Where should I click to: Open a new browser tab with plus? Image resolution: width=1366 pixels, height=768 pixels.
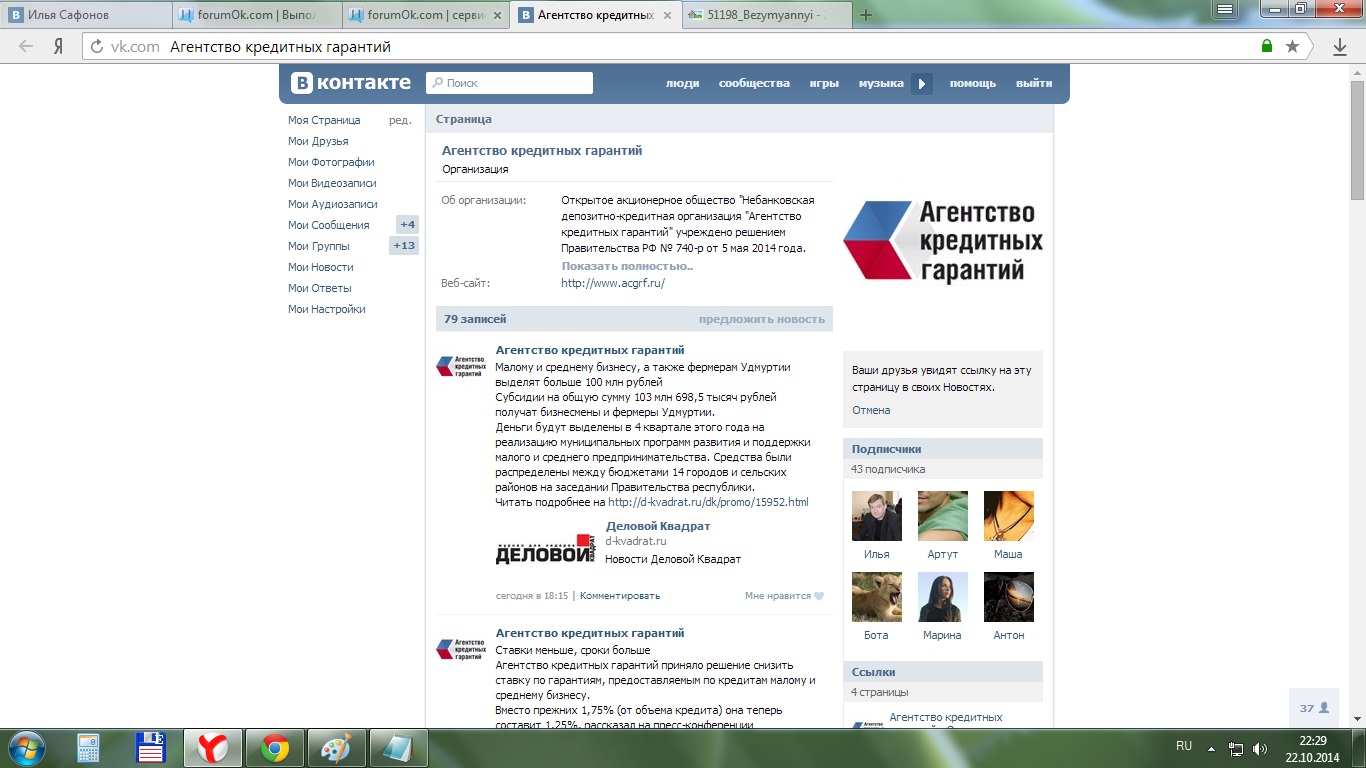[x=866, y=15]
